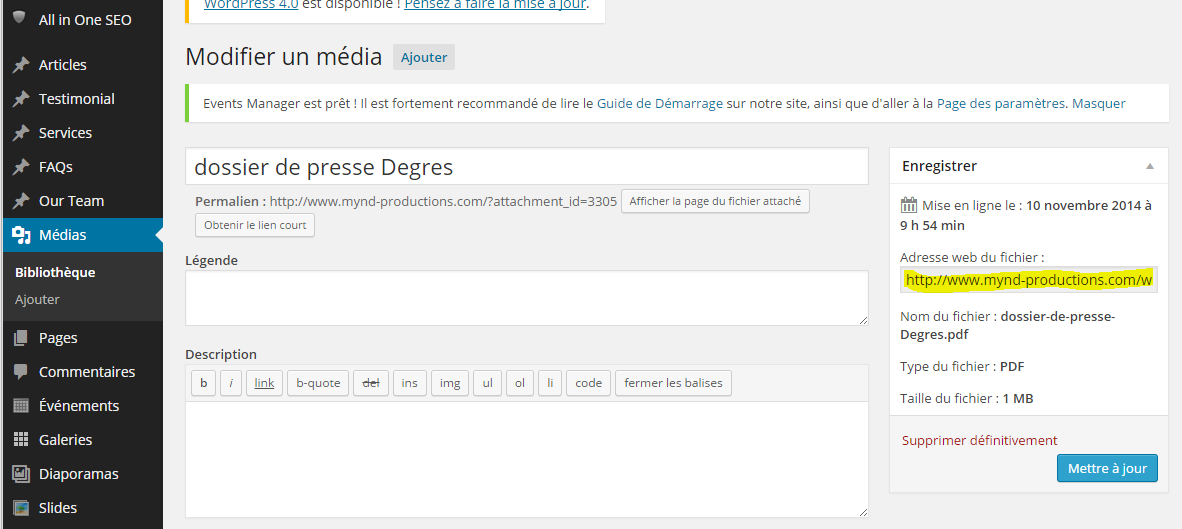Click fermer les balises button
Screen dimensions: 1182x529
[673, 383]
